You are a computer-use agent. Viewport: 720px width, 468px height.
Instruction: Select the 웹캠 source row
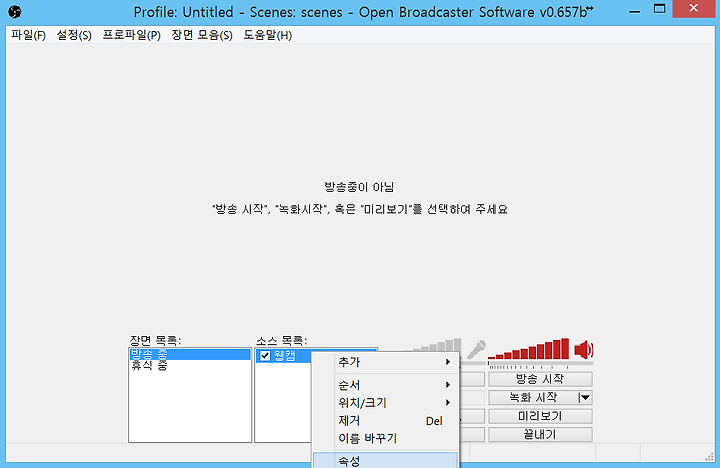pyautogui.click(x=284, y=355)
